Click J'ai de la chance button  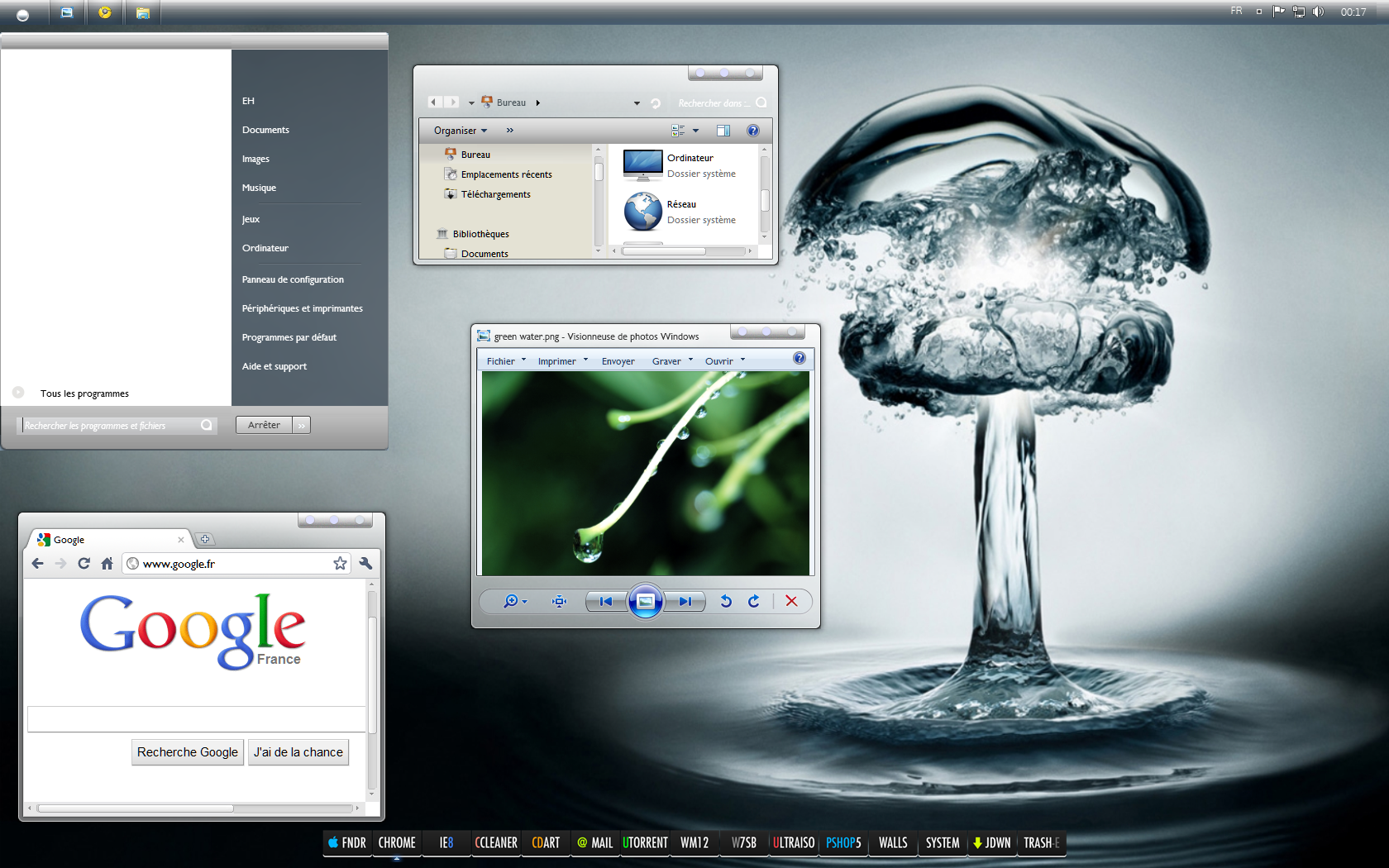coord(298,752)
